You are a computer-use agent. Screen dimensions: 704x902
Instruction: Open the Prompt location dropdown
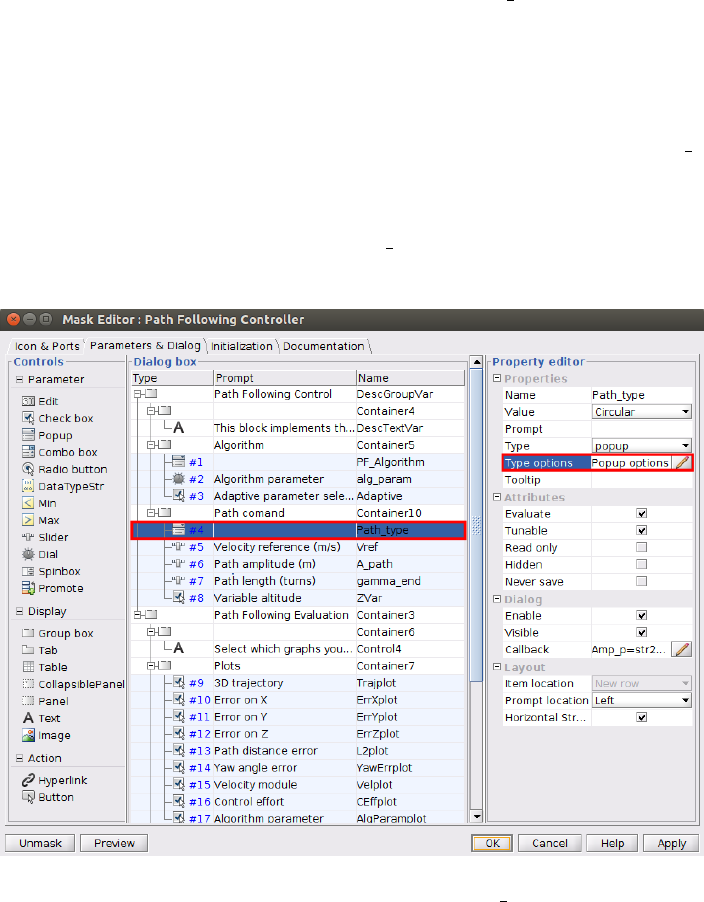click(x=641, y=700)
